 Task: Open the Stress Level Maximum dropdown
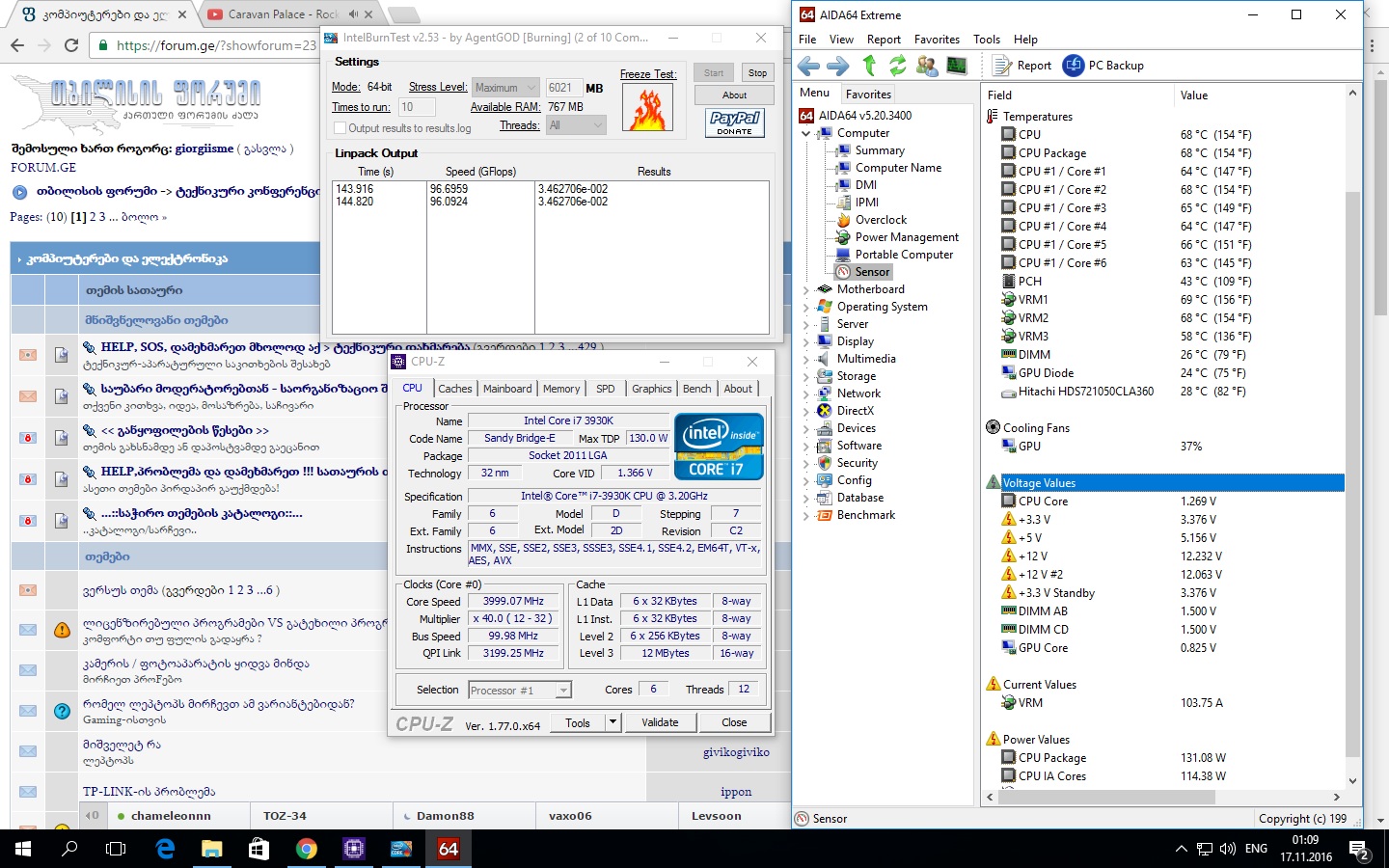point(504,88)
